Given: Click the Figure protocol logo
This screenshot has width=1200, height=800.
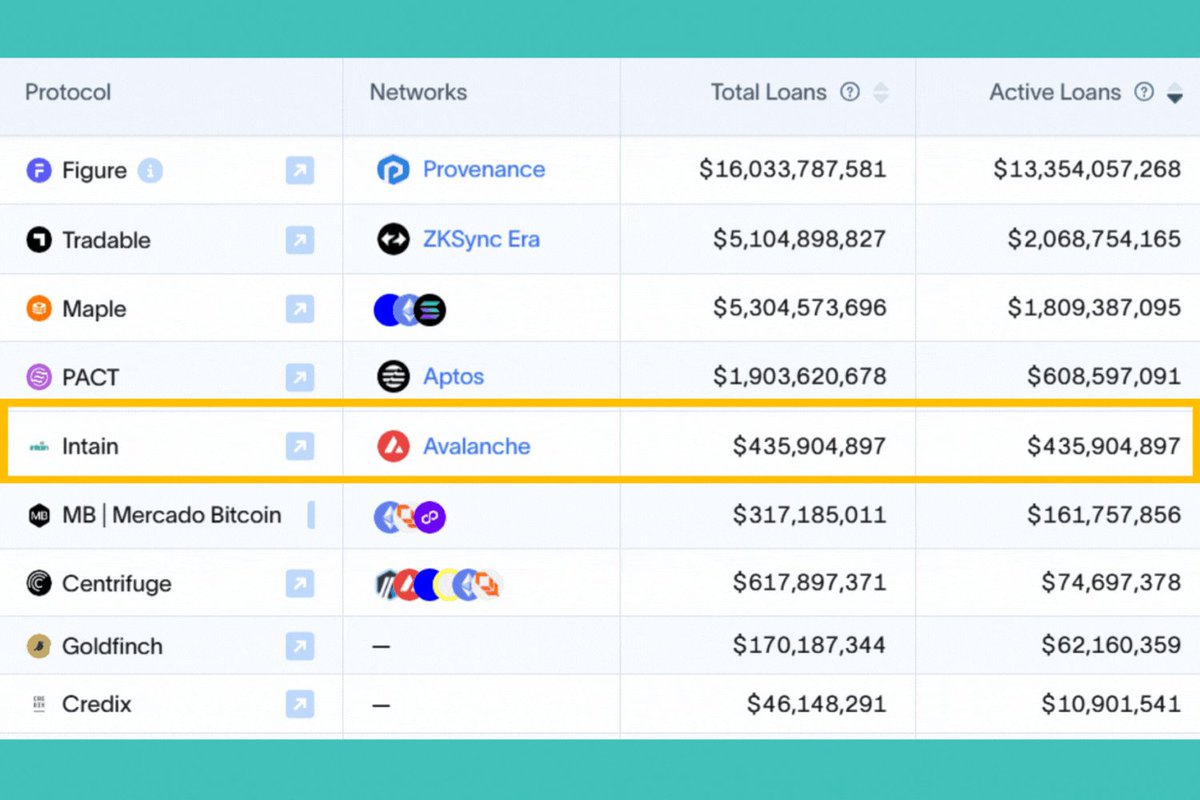Looking at the screenshot, I should pyautogui.click(x=39, y=171).
